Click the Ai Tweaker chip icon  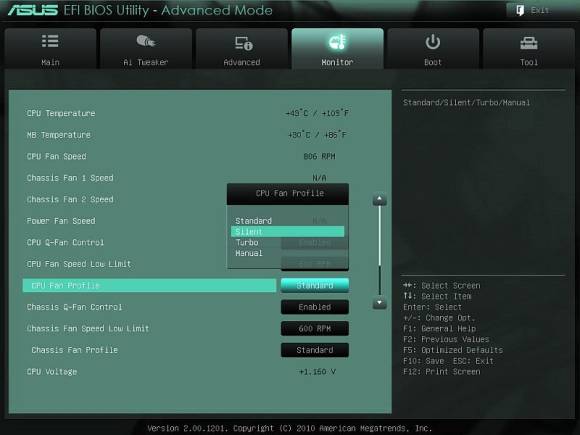click(x=145, y=41)
